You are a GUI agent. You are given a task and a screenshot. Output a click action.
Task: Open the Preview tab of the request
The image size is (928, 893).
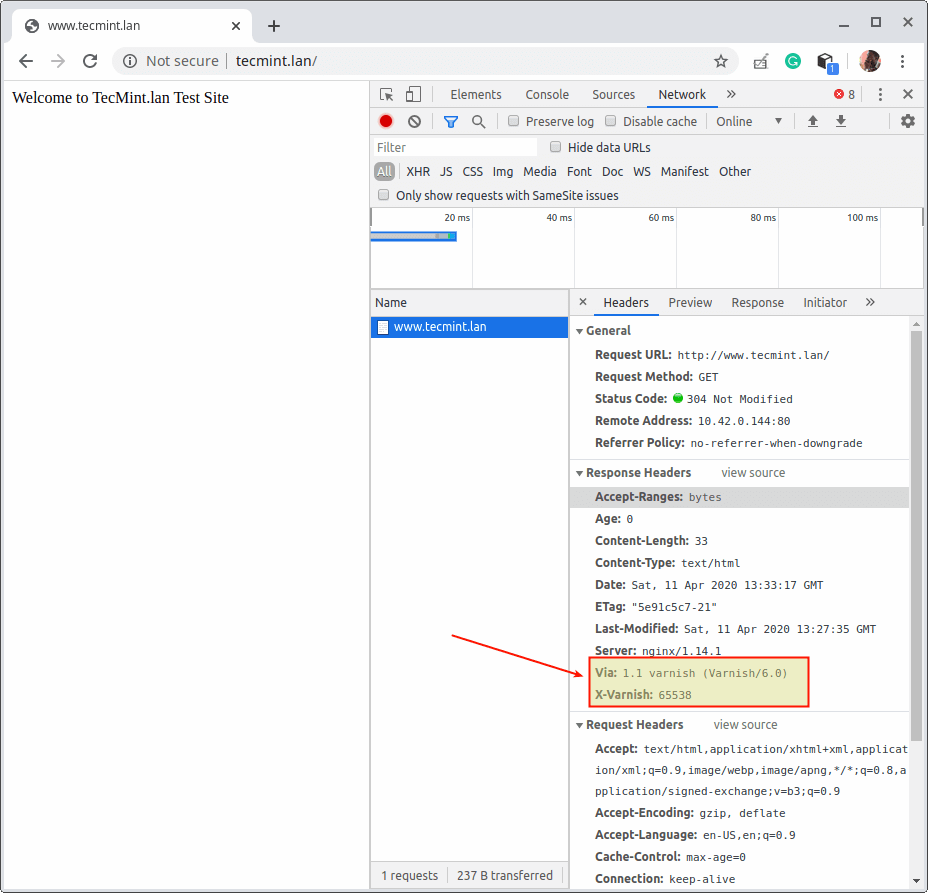(690, 302)
